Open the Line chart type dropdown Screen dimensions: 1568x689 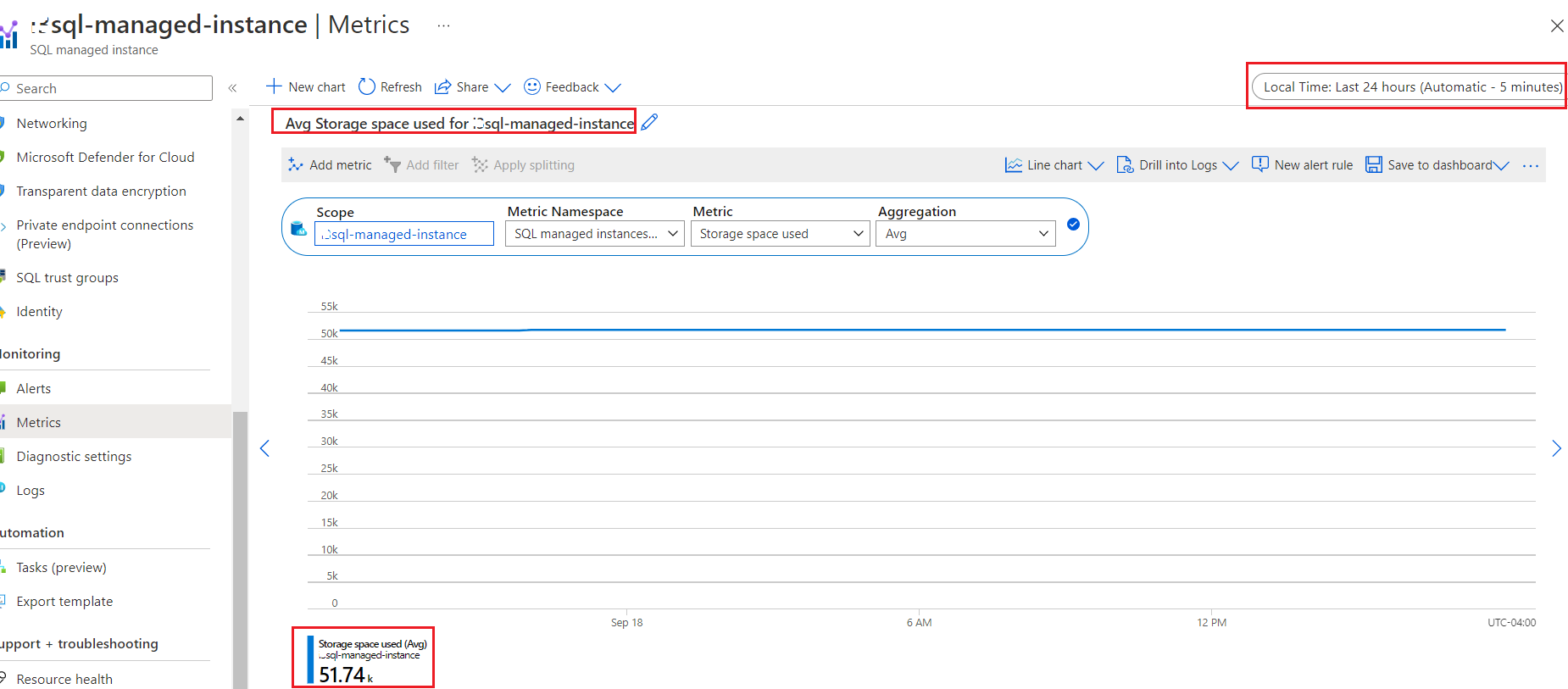[1054, 165]
